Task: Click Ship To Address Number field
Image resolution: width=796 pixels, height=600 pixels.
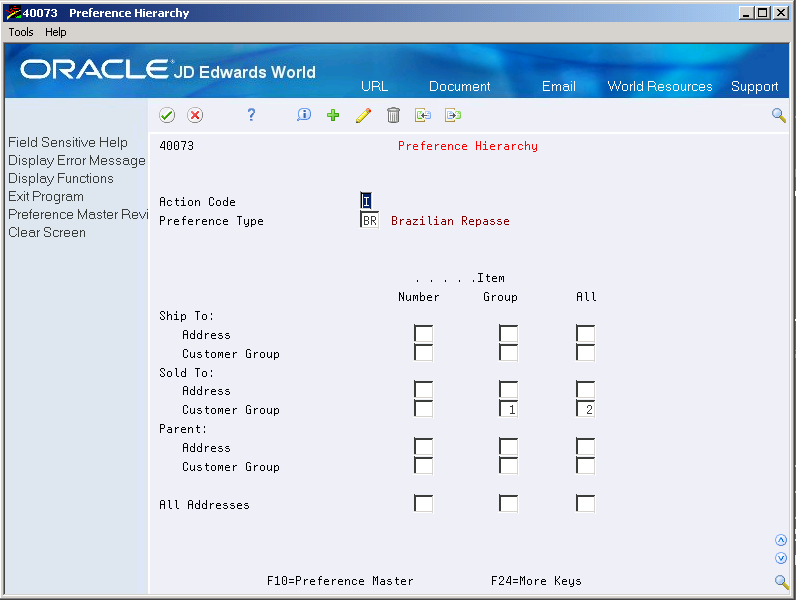Action: click(423, 334)
